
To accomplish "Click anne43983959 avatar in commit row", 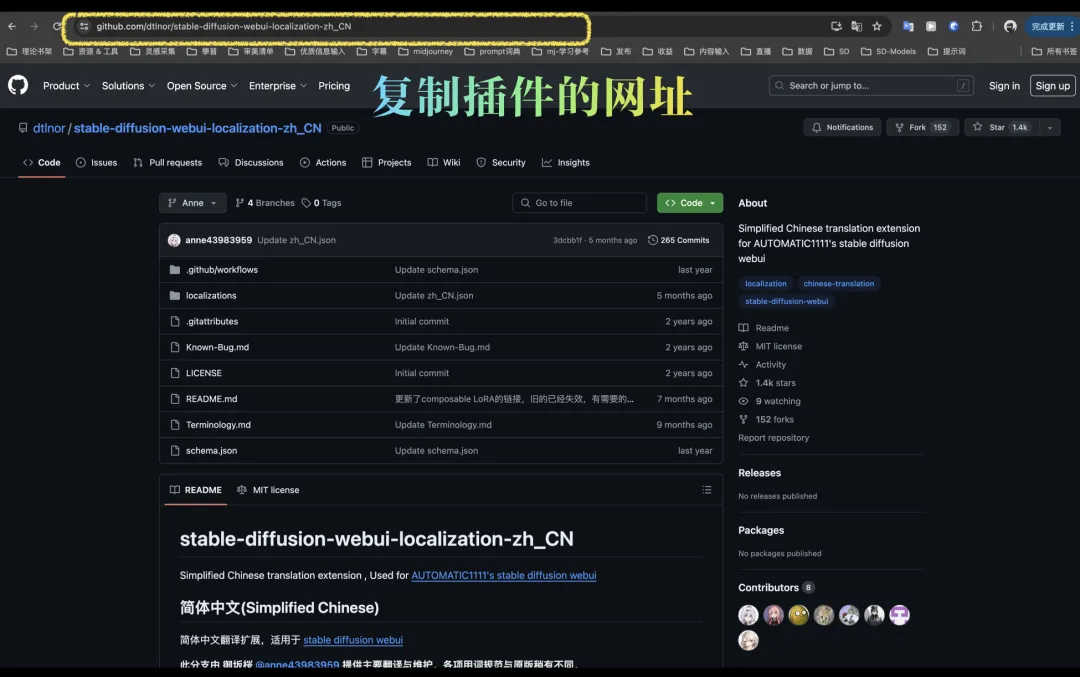I will (x=174, y=240).
